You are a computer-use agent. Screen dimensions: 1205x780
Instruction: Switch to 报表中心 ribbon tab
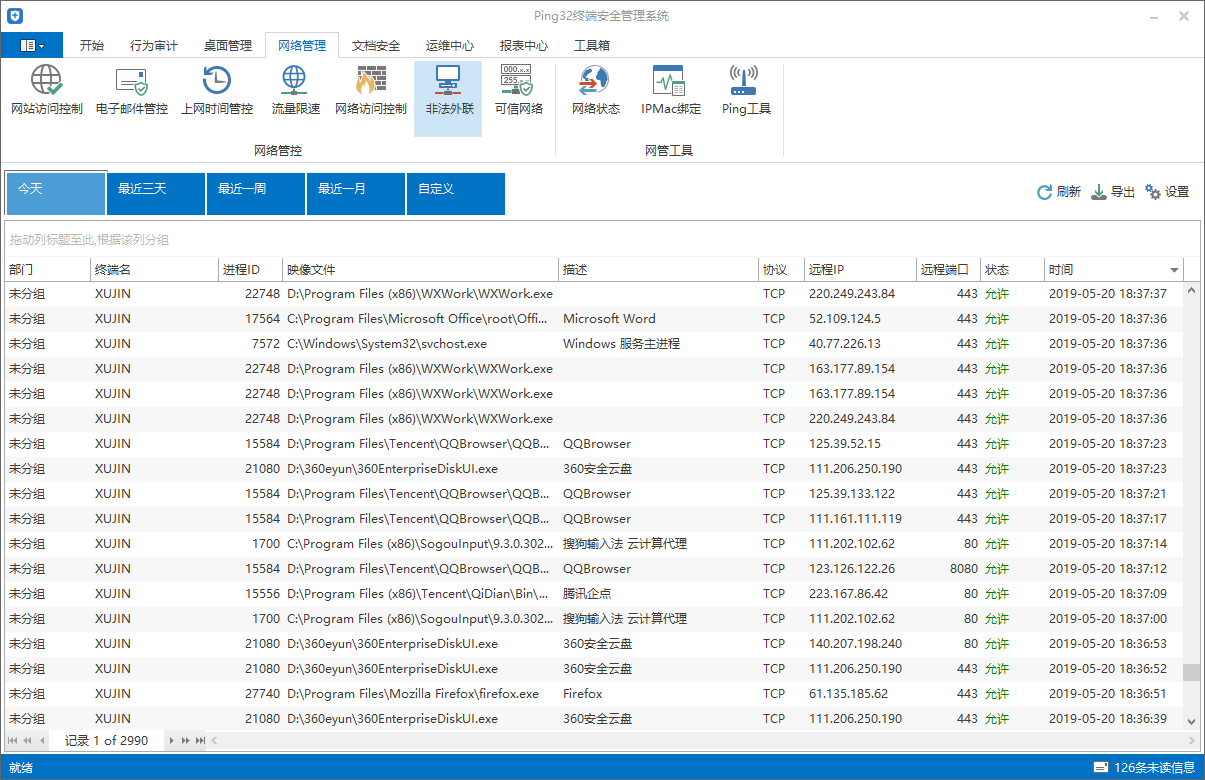click(x=524, y=45)
